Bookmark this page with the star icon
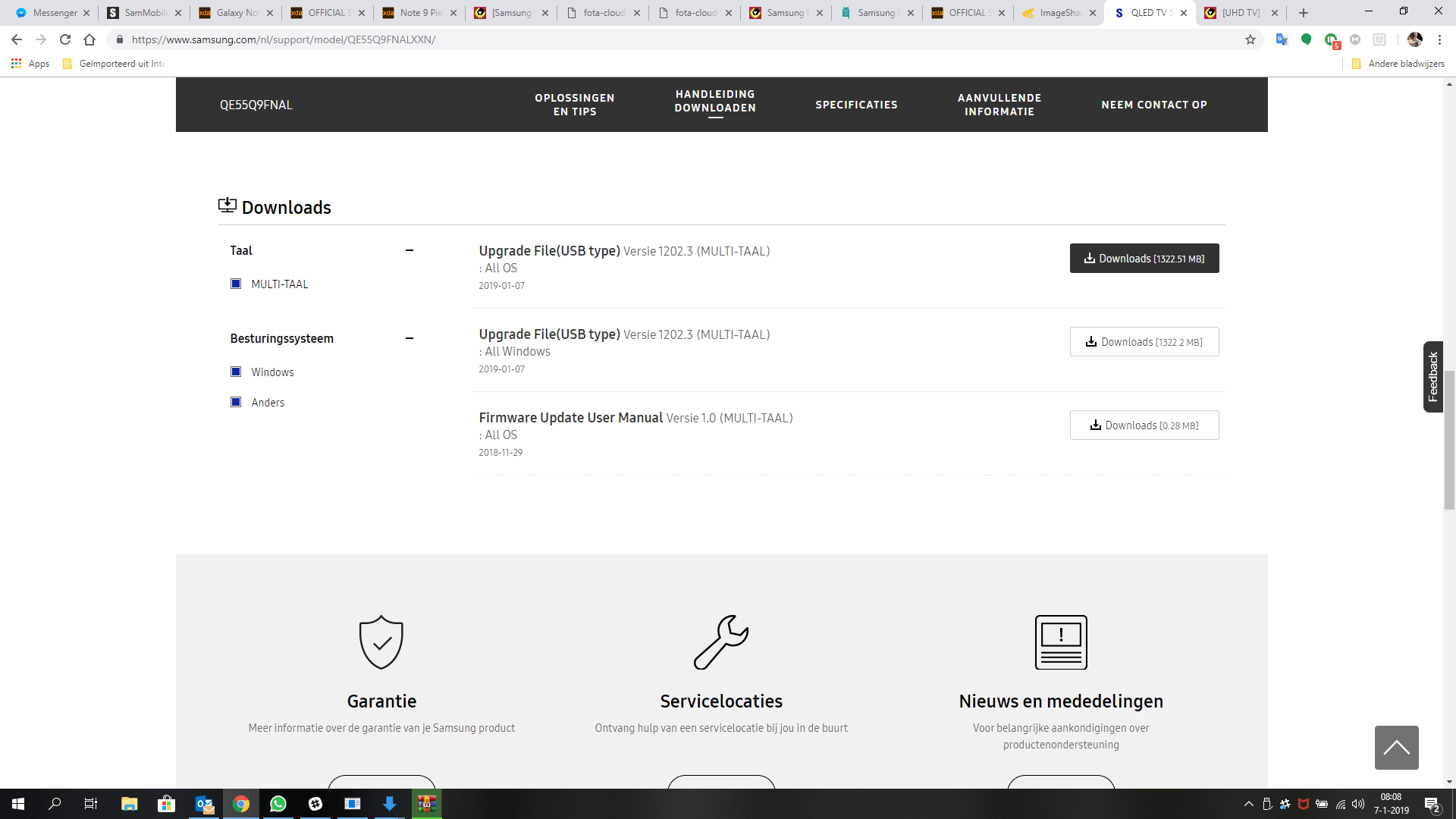The width and height of the screenshot is (1456, 819). click(1250, 39)
